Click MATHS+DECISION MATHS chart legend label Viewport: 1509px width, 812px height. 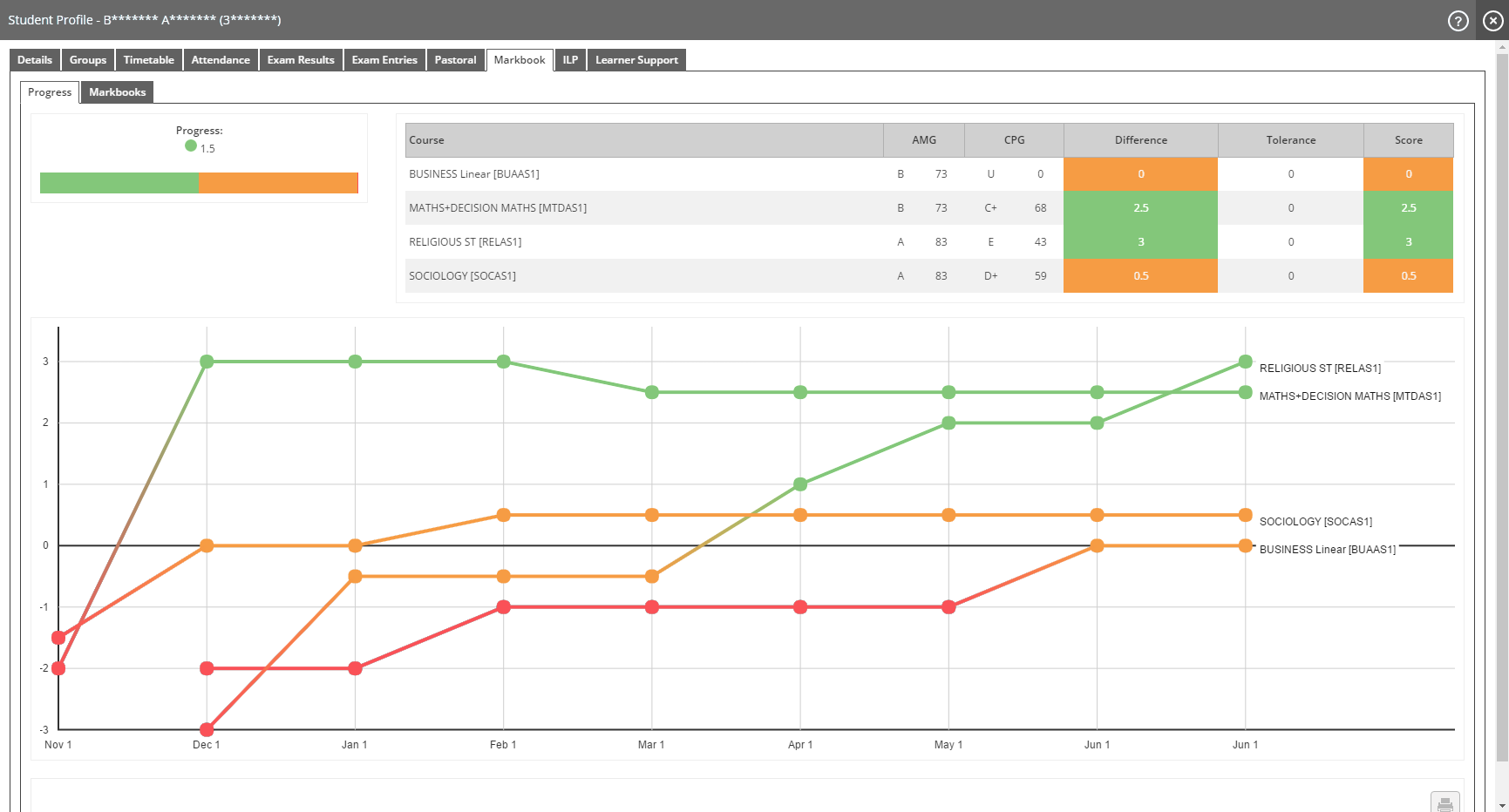1349,396
